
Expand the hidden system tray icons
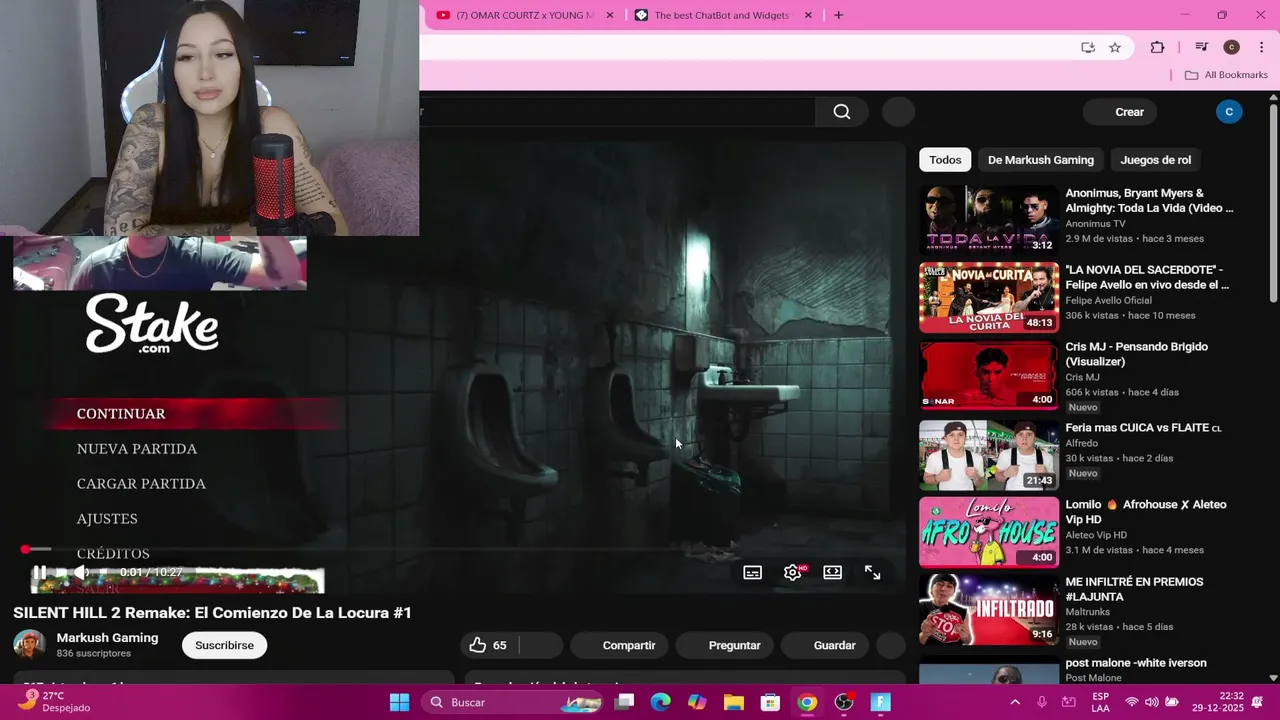click(1015, 702)
